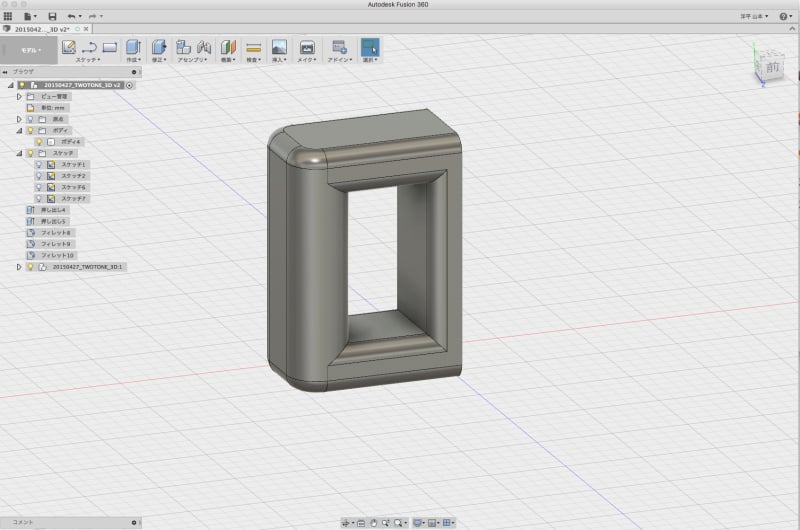Open the data panel grid icon
Screen dimensions: 800x530
point(8,16)
